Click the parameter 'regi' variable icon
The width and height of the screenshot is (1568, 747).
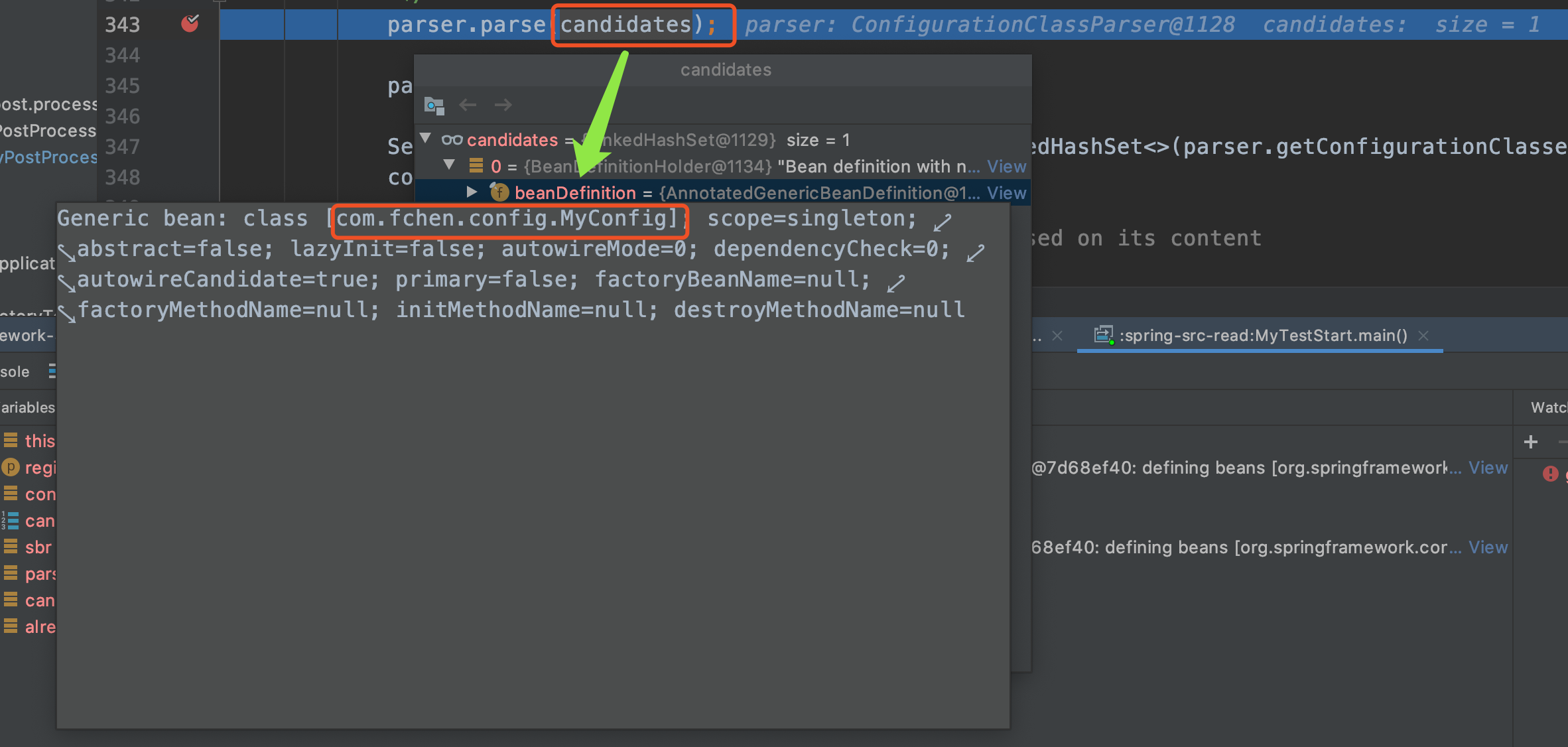11,468
